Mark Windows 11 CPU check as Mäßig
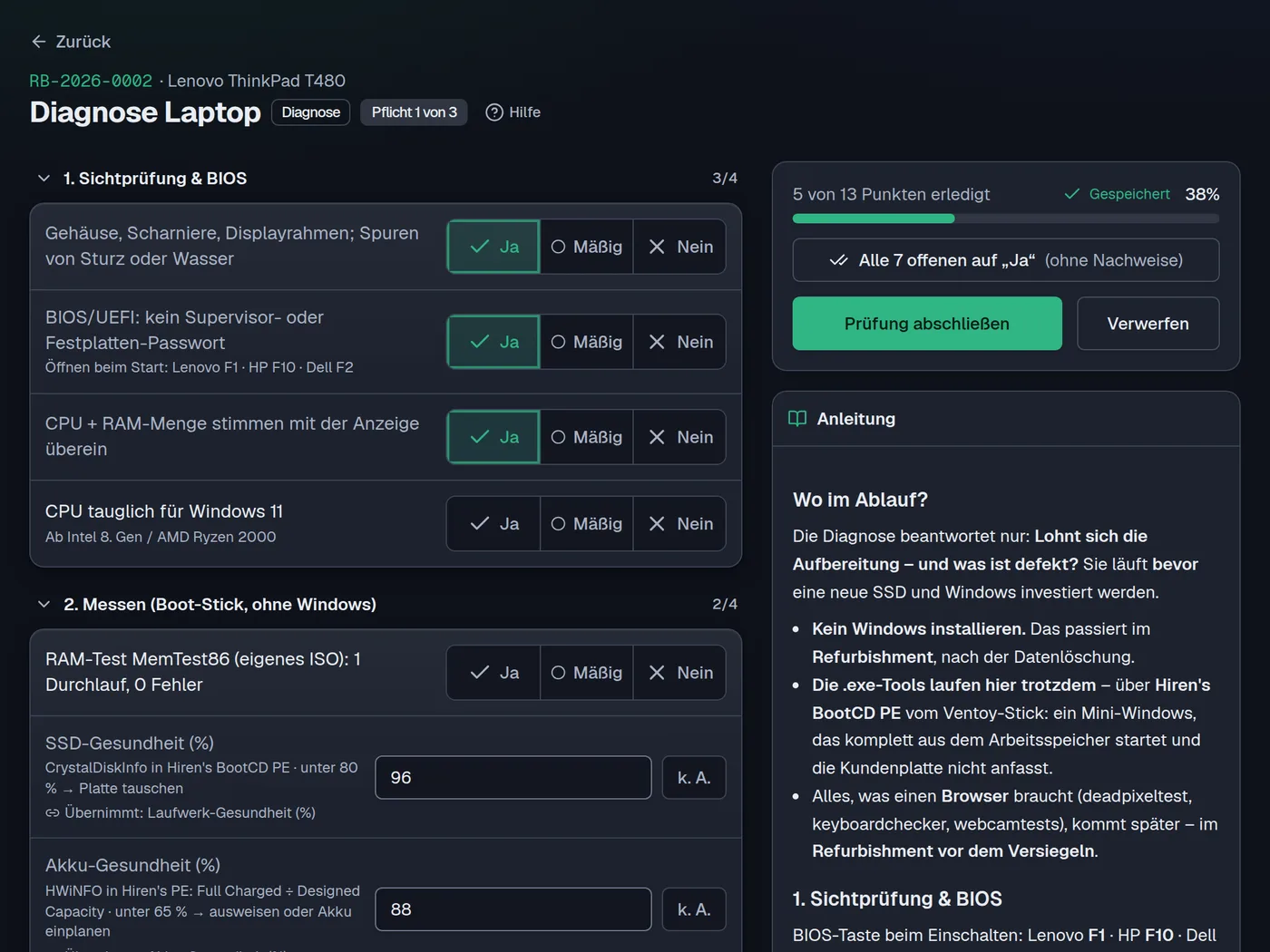1270x952 pixels. tap(587, 524)
